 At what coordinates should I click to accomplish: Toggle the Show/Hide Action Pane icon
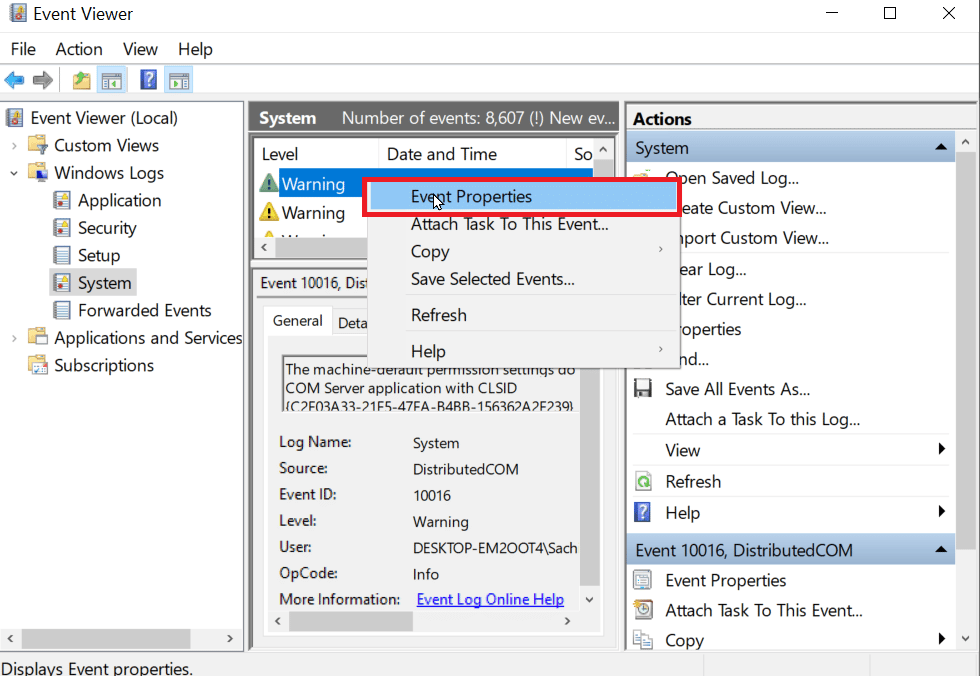(x=179, y=80)
